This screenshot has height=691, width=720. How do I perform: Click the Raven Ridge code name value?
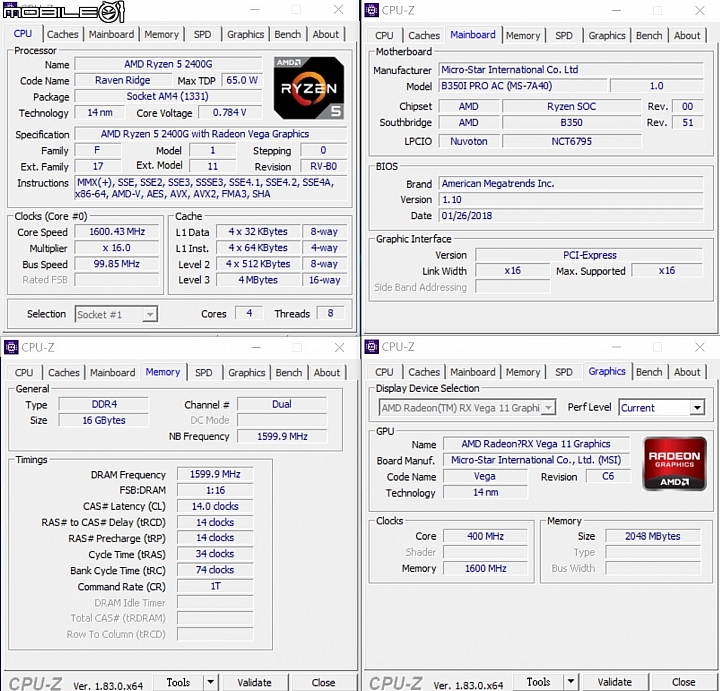tap(123, 80)
